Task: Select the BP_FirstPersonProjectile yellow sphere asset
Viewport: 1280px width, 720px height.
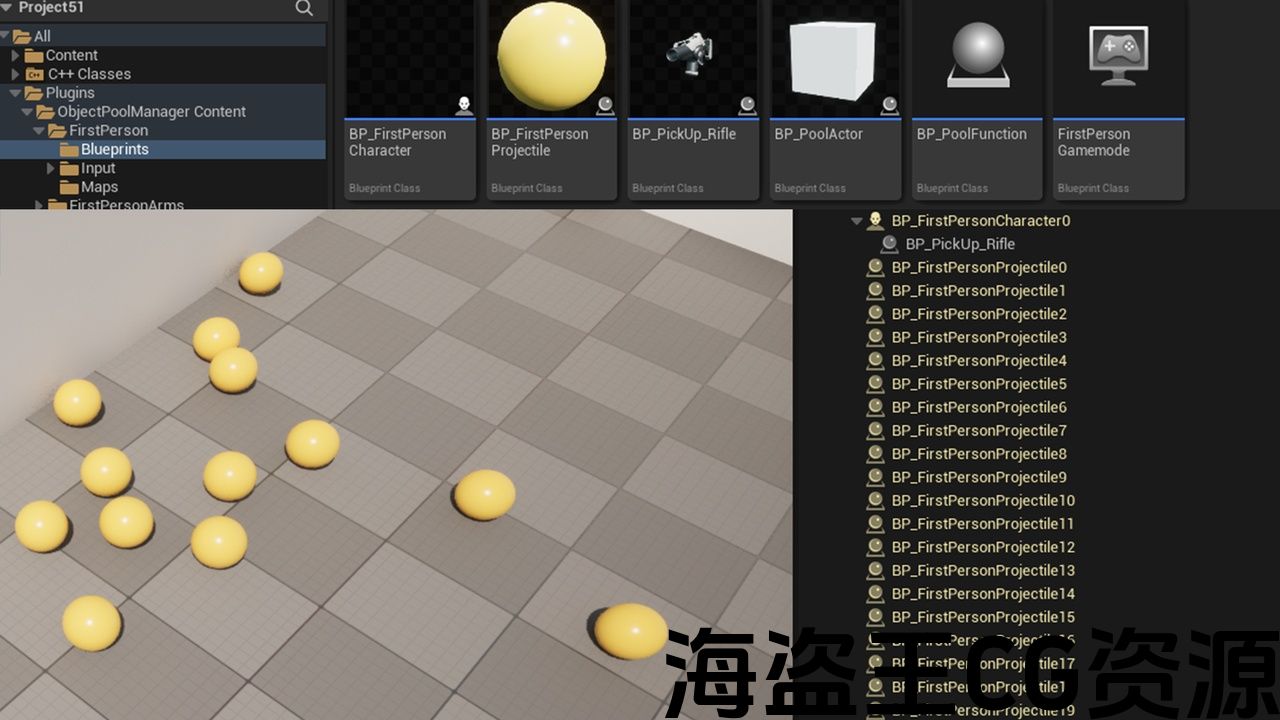Action: coord(552,58)
